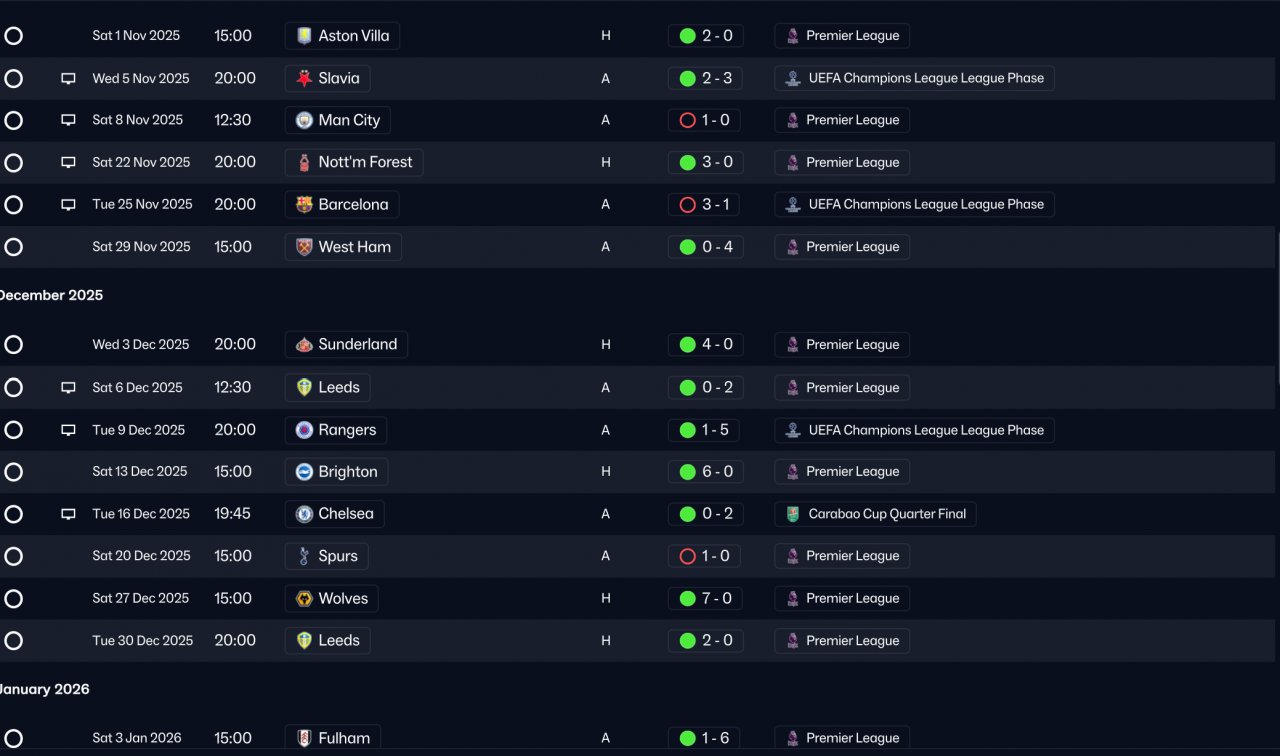Image resolution: width=1280 pixels, height=756 pixels.
Task: Click the TV icon on the Chelsea fixture row
Action: tap(68, 514)
